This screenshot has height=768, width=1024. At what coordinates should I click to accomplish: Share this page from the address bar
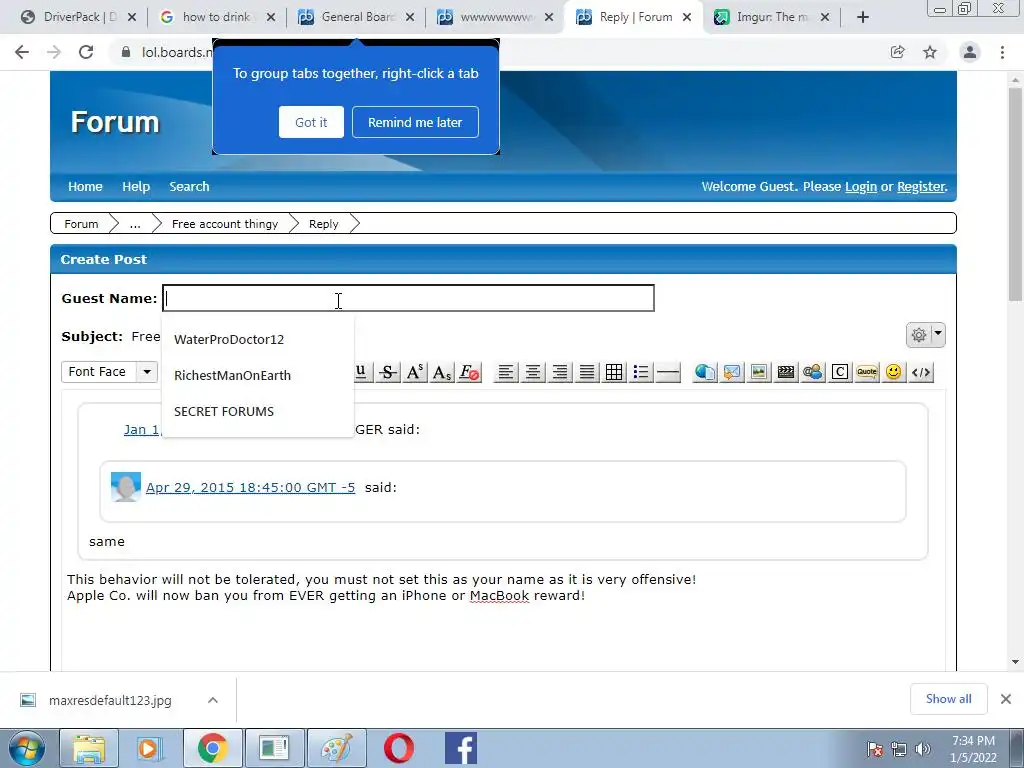(x=898, y=52)
